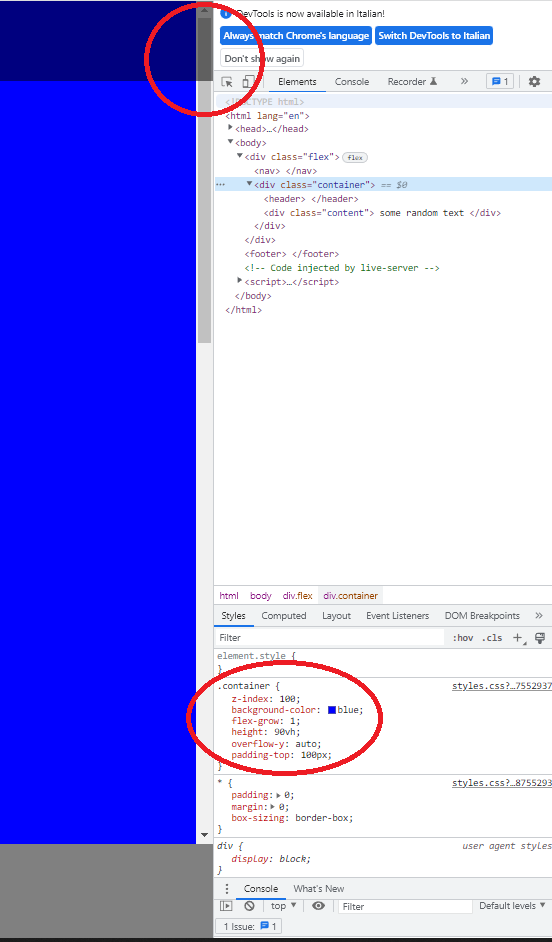Open styles.css link for .container rule
This screenshot has height=942, width=552.
(502, 686)
